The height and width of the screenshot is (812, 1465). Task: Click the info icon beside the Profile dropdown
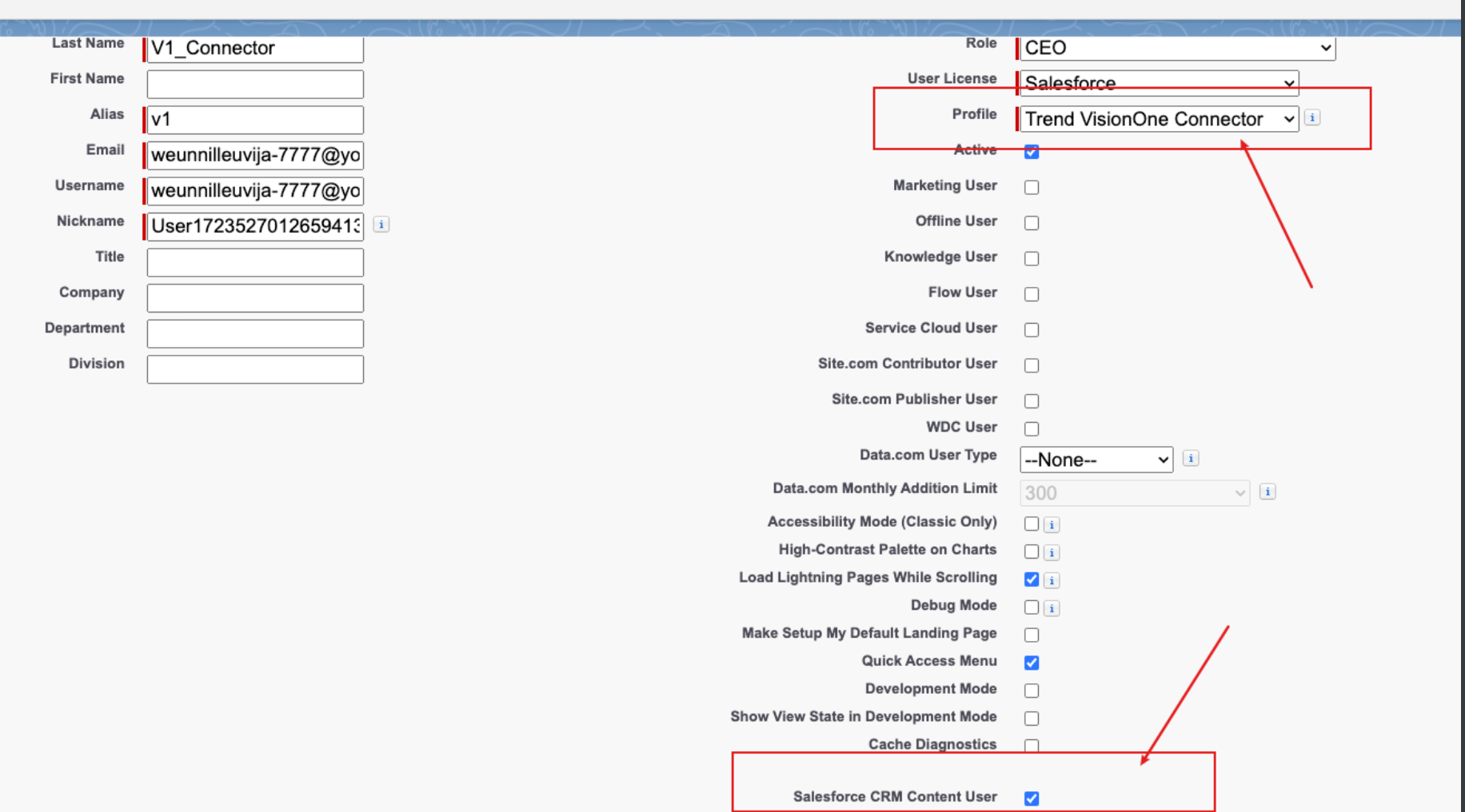(1312, 117)
